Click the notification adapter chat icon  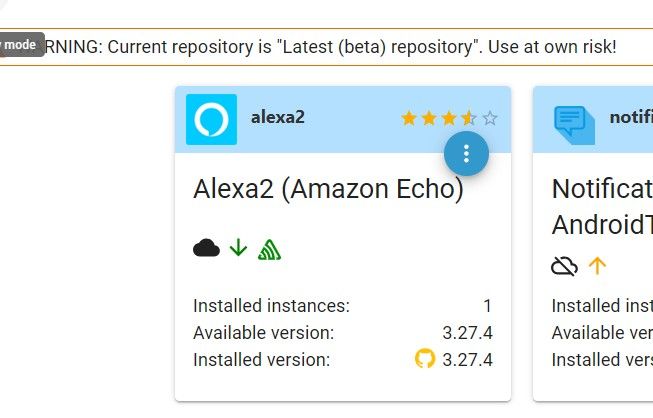click(x=574, y=125)
